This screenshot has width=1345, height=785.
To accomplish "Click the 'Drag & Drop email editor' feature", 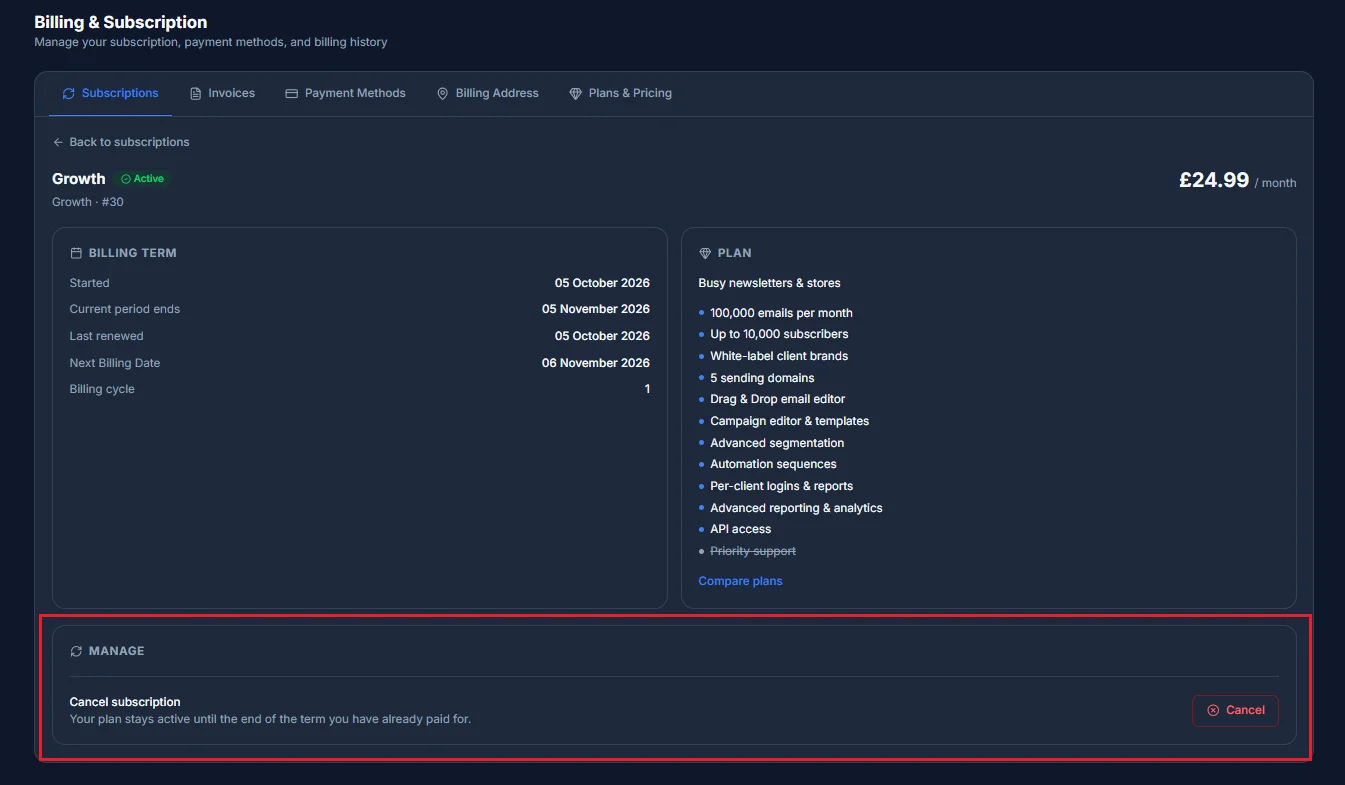I will (x=778, y=399).
